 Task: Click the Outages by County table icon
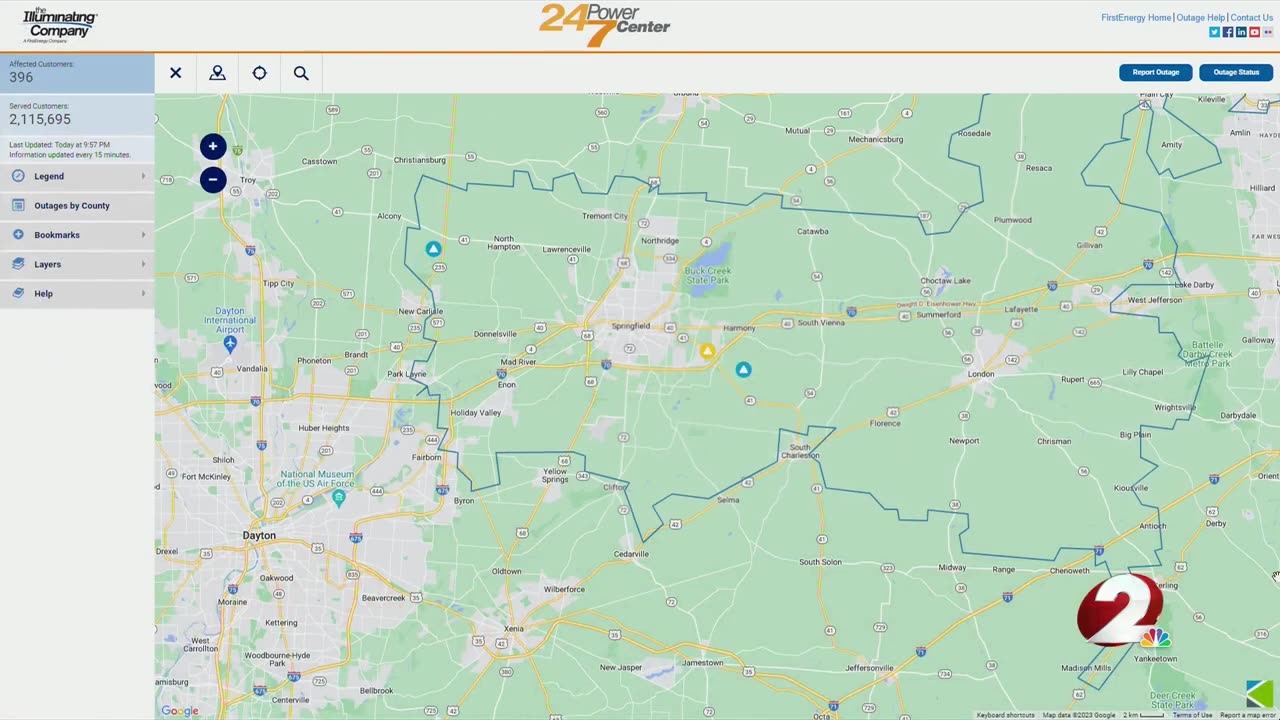pos(18,205)
